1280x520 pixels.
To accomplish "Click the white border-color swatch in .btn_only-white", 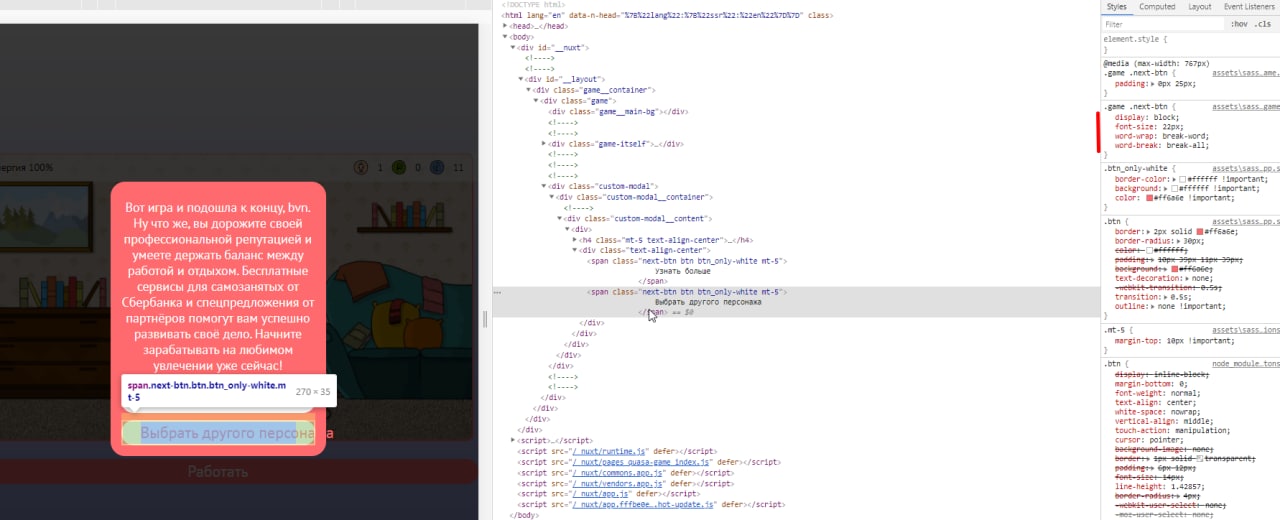I will coord(1184,180).
